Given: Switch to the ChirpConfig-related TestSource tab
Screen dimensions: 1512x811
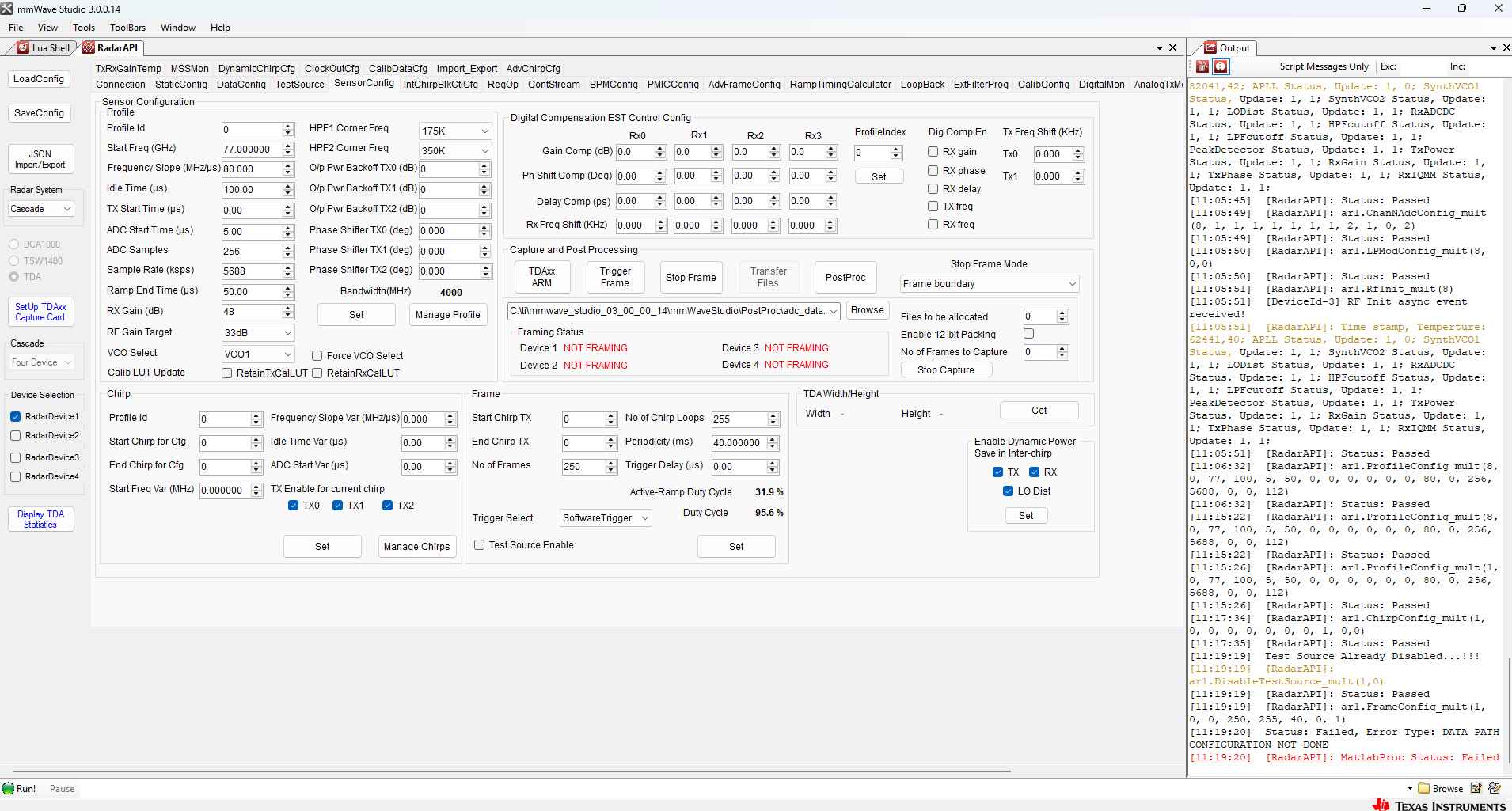Looking at the screenshot, I should click(x=299, y=85).
